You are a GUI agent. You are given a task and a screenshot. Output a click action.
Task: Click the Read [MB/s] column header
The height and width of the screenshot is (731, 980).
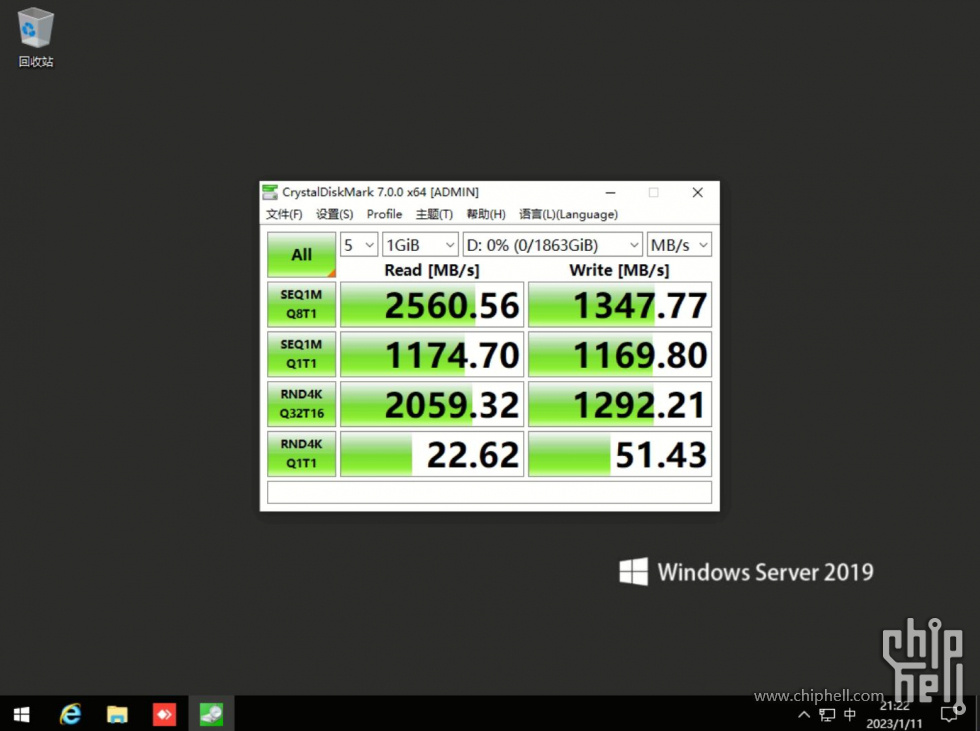pyautogui.click(x=432, y=270)
